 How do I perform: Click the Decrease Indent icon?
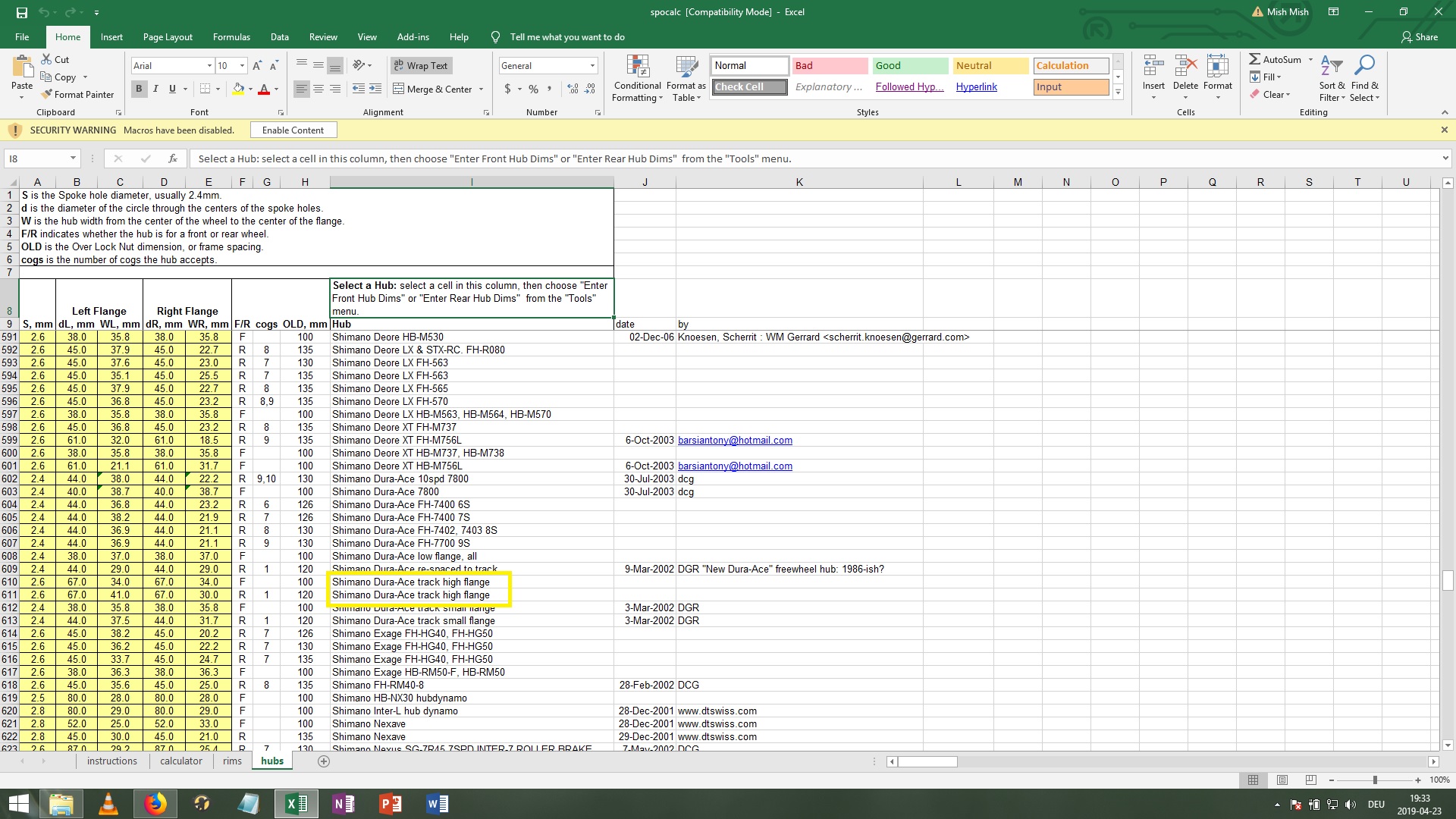click(359, 89)
